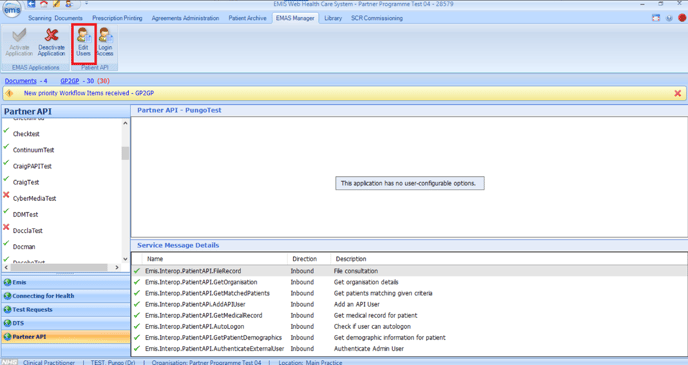Click the grey round help icon at ribbon right
This screenshot has height=365, width=688.
[x=669, y=18]
